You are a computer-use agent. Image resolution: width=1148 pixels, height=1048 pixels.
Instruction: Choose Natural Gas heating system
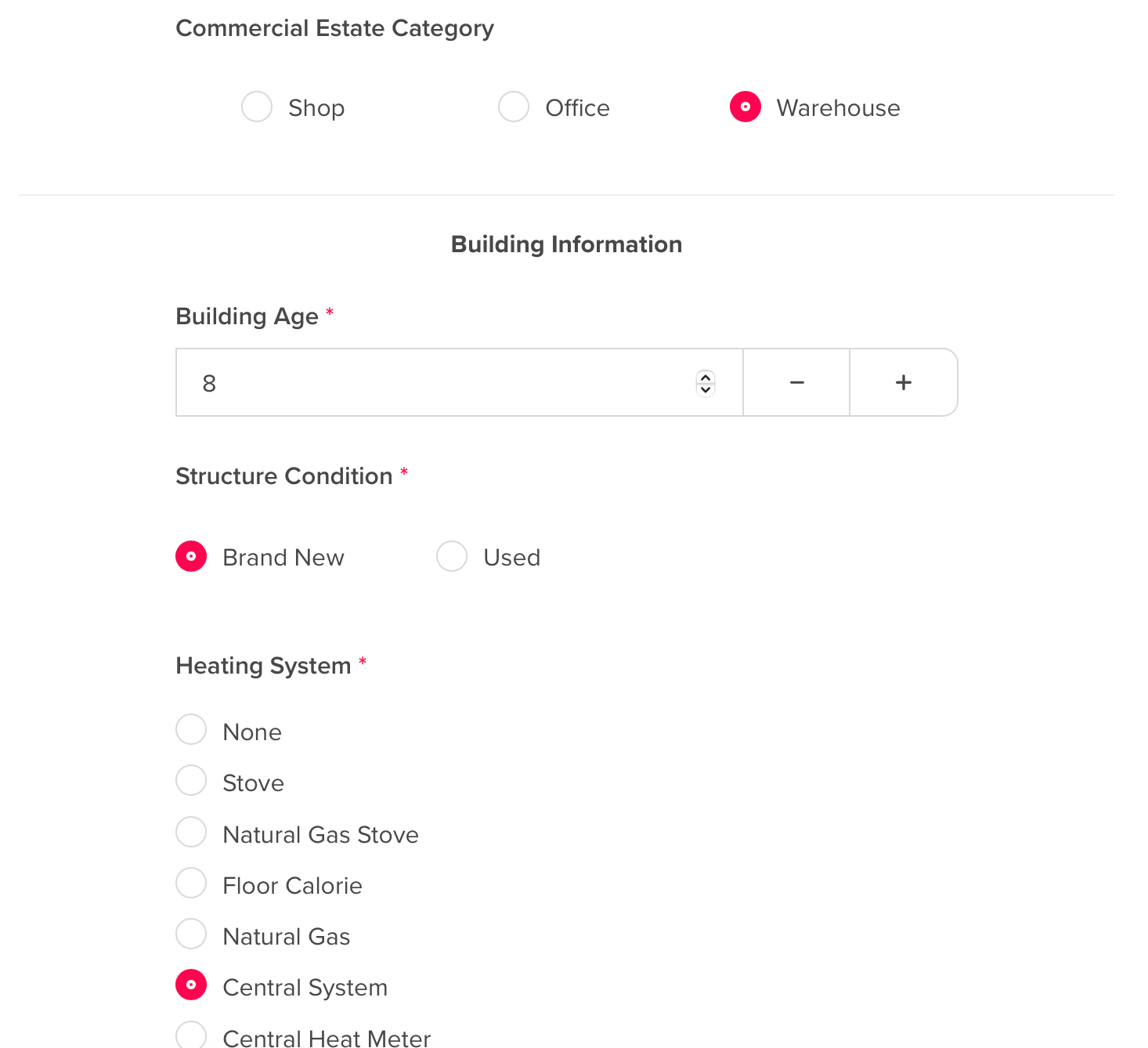click(x=191, y=934)
